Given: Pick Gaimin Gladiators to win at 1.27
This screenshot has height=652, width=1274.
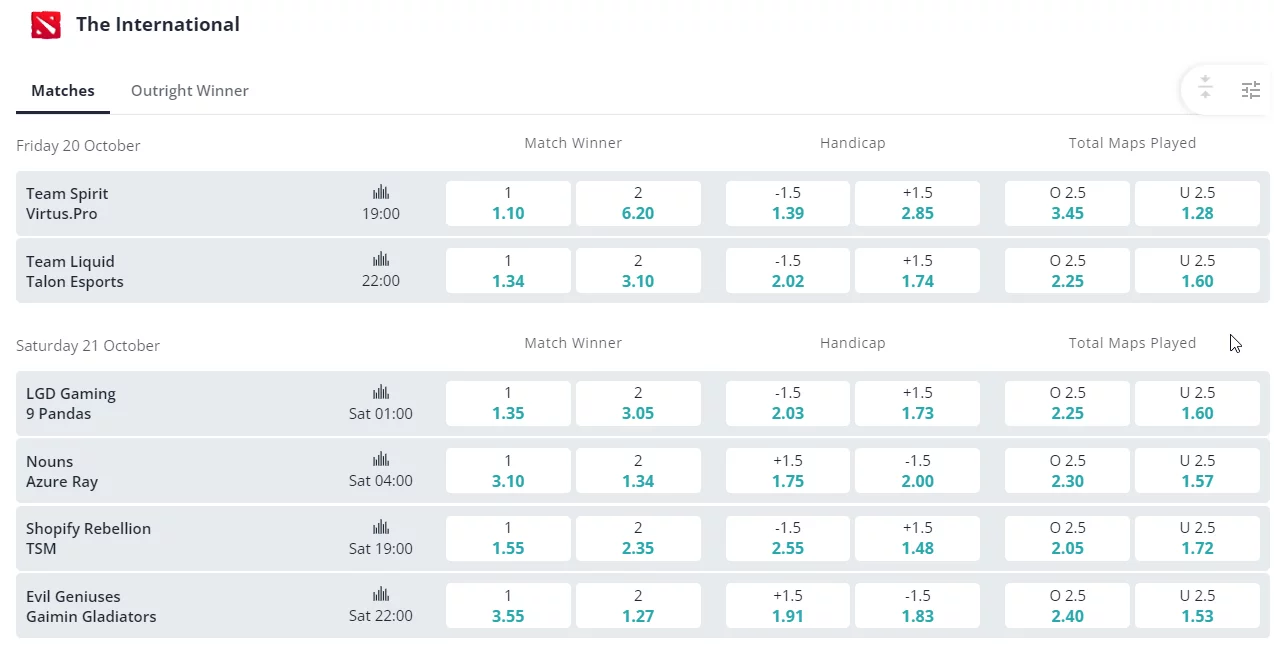Looking at the screenshot, I should tap(638, 606).
